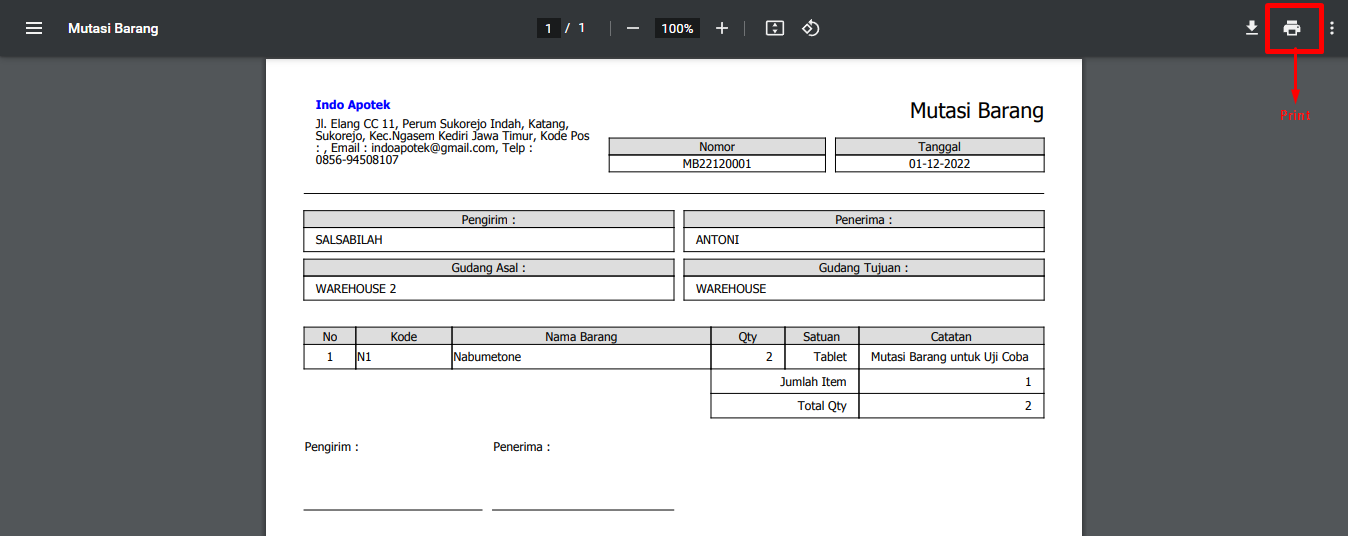Click the zoom in plus icon
Screen dimensions: 1348x536
[x=722, y=28]
